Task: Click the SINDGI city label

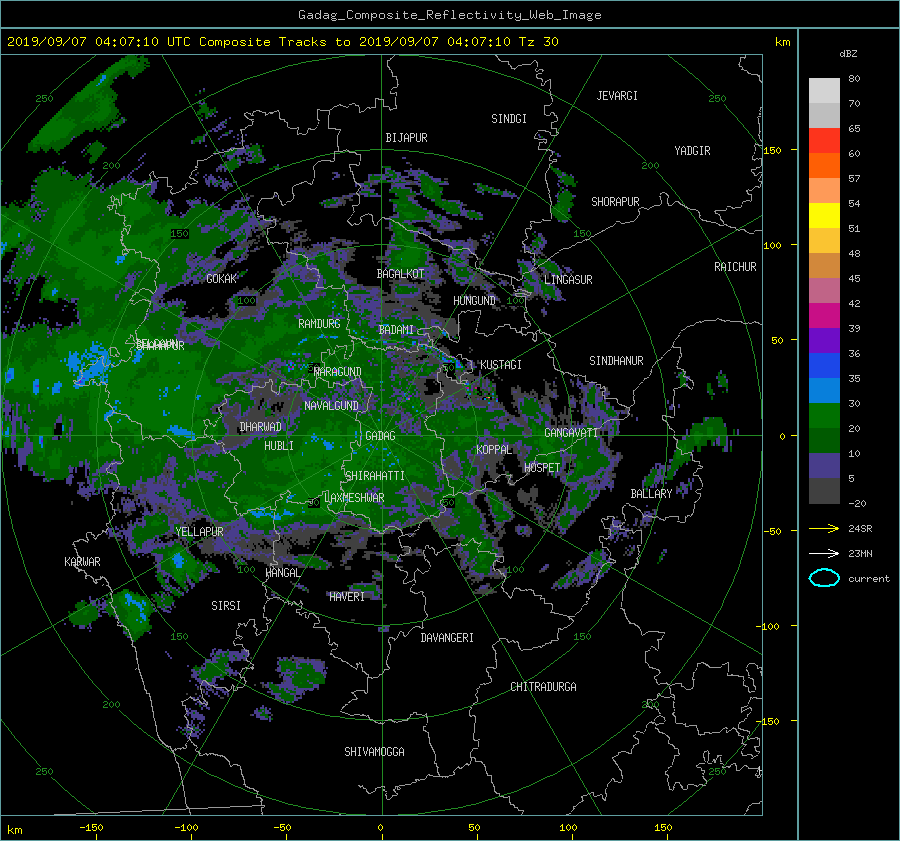Action: pyautogui.click(x=509, y=119)
